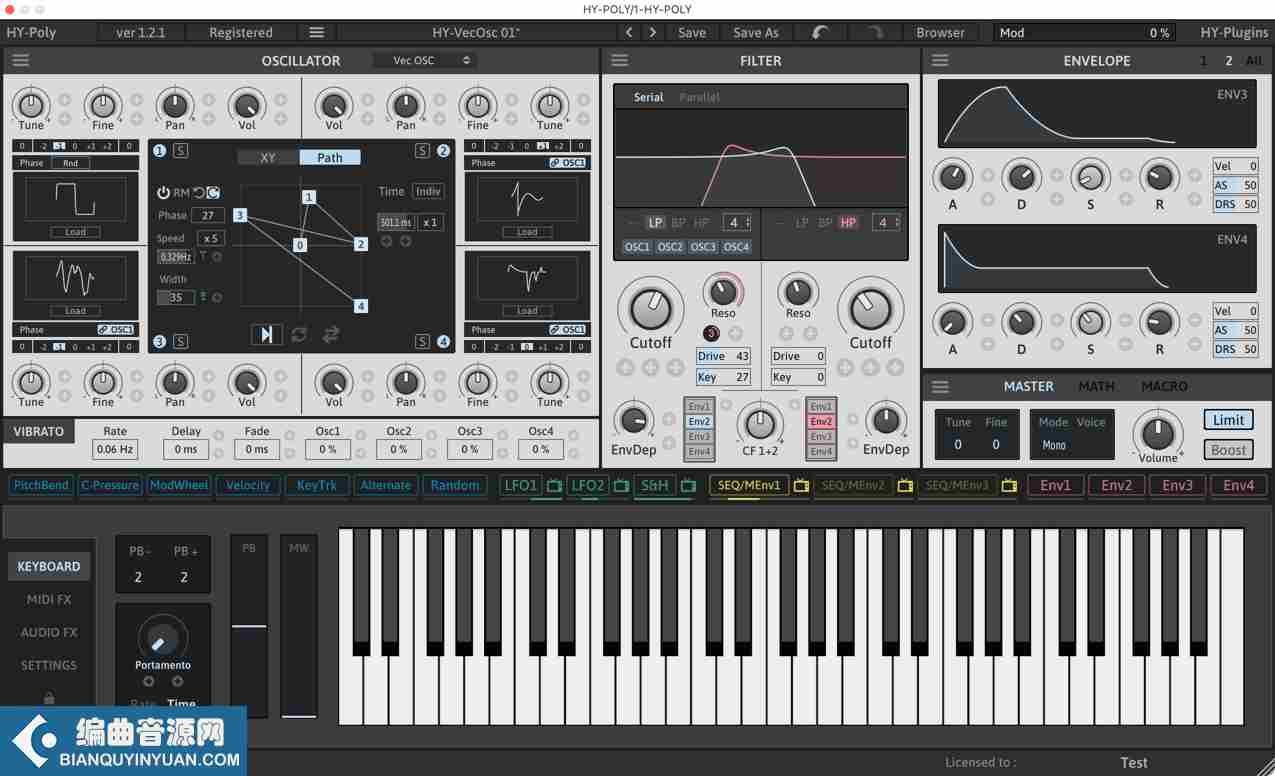This screenshot has width=1275, height=776.
Task: Click the redo arrow in top bar
Action: pos(874,32)
